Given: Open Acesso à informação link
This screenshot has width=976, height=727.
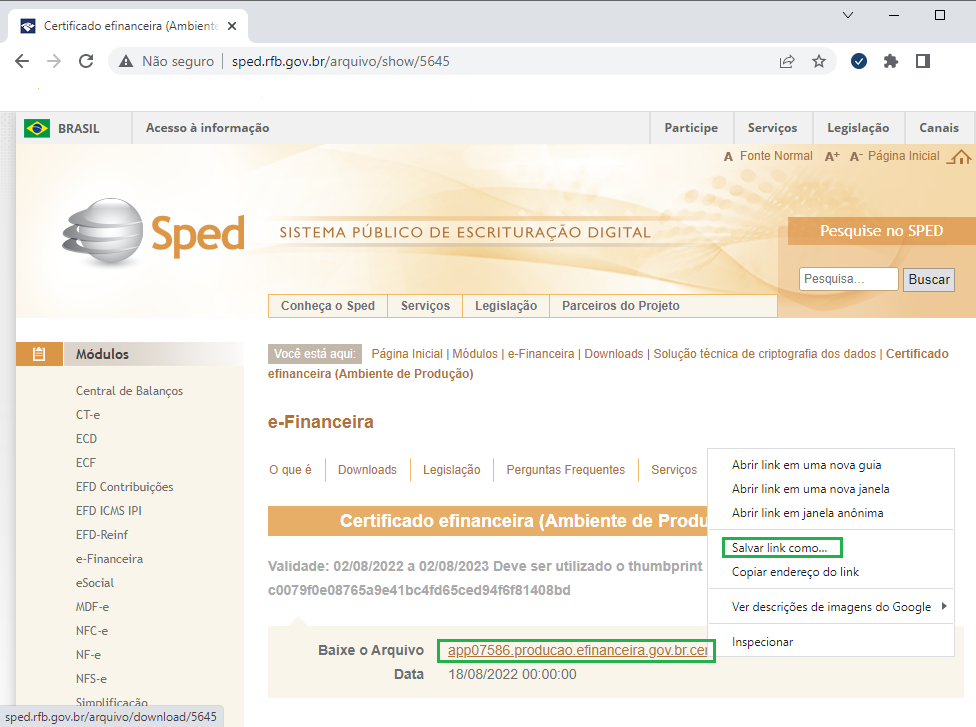Looking at the screenshot, I should (x=207, y=128).
